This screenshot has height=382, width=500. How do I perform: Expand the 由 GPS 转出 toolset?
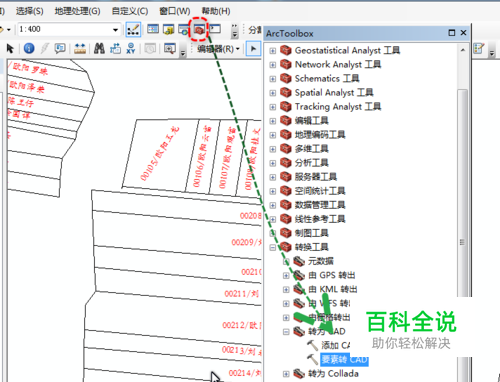[286, 276]
